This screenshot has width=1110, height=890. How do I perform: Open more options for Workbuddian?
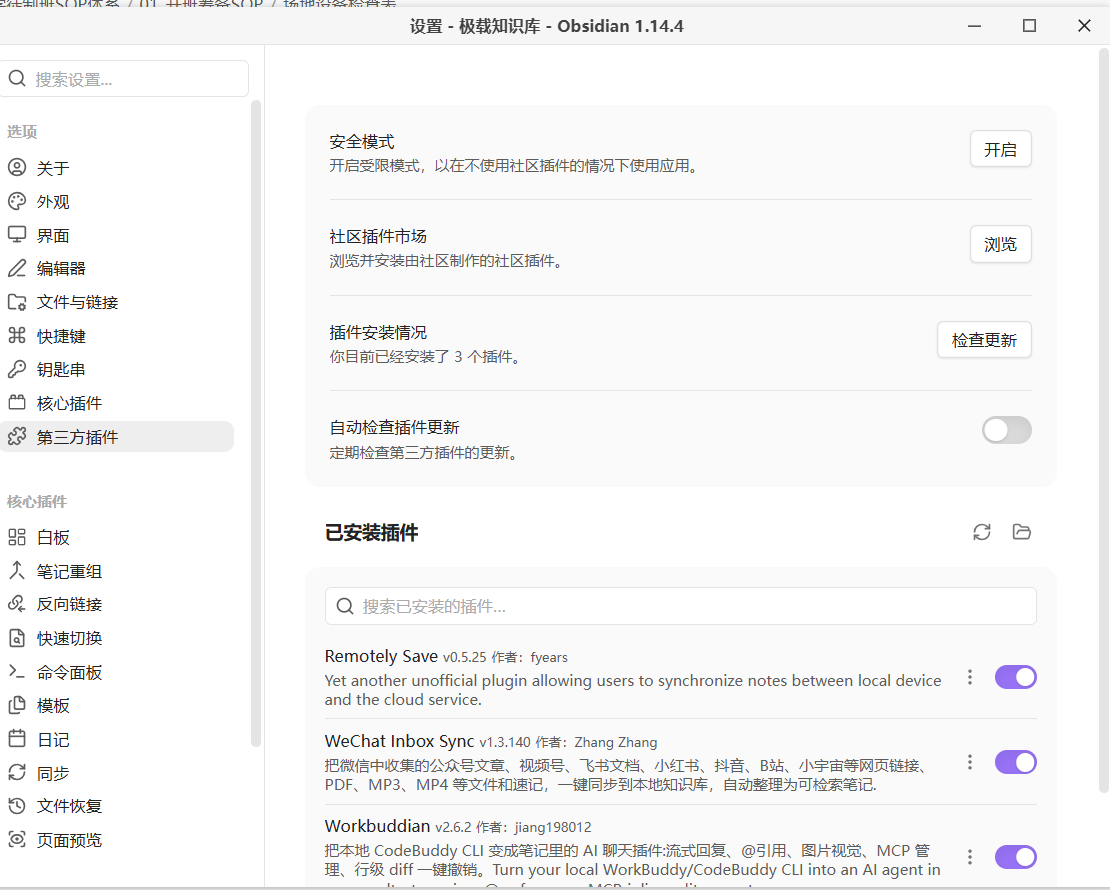click(970, 857)
